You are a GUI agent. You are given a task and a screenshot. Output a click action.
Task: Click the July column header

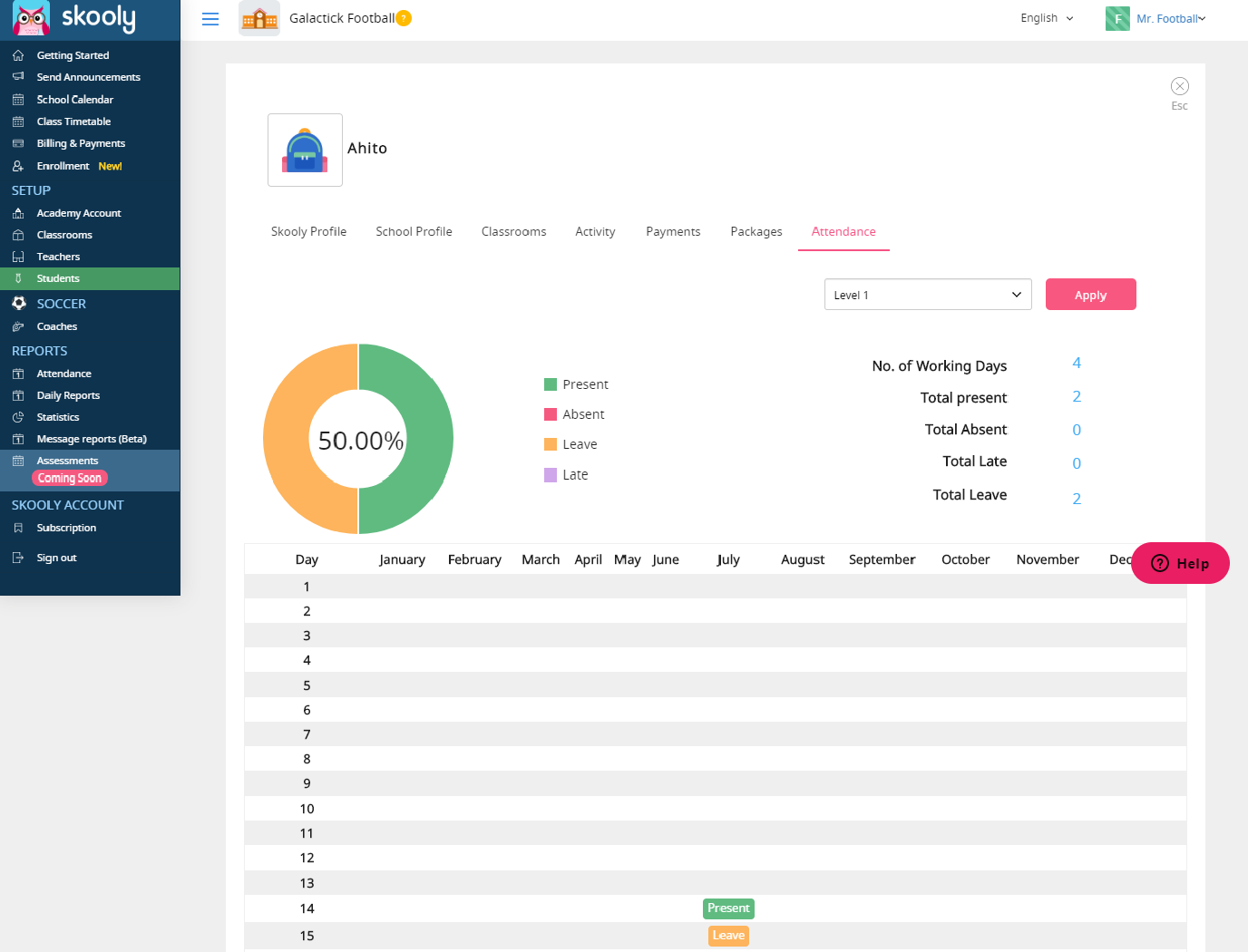pos(728,559)
